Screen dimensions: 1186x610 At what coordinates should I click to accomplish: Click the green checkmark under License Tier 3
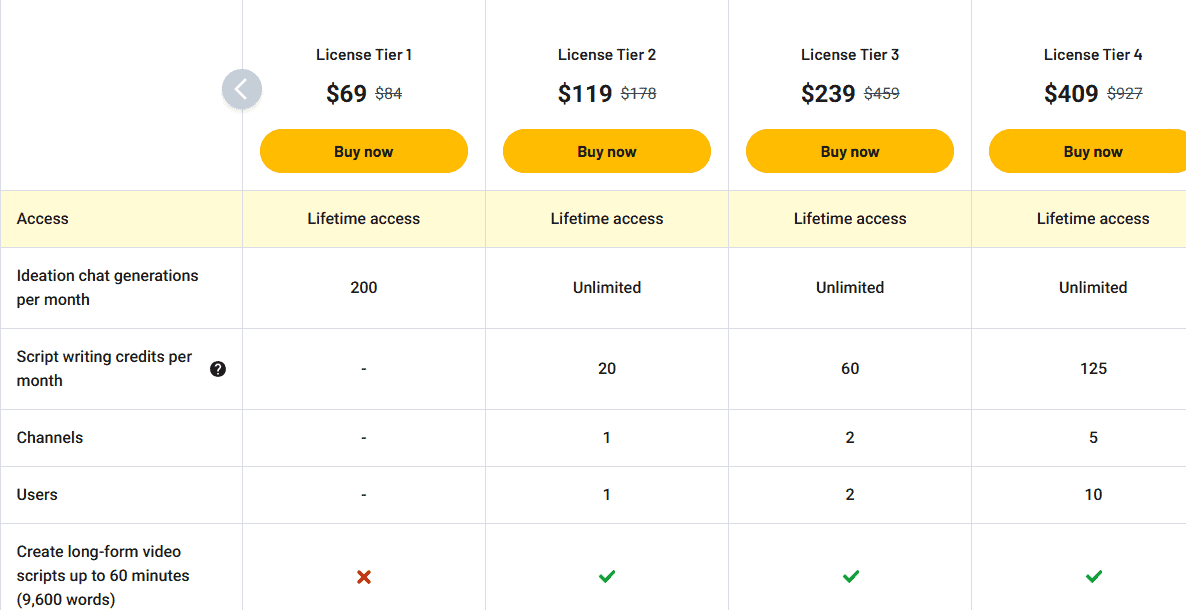(x=849, y=577)
